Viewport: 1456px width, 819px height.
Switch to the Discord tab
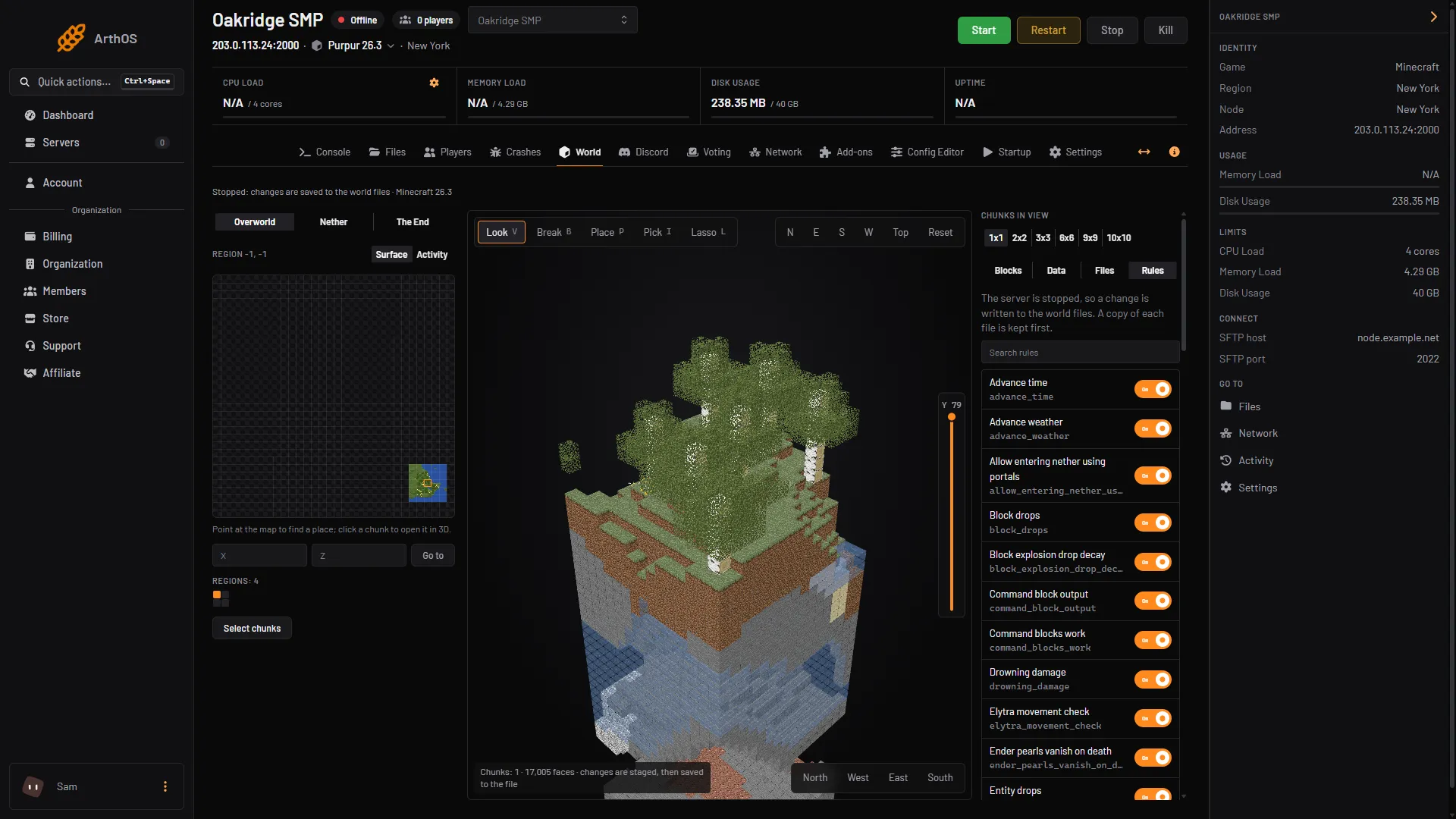(643, 152)
